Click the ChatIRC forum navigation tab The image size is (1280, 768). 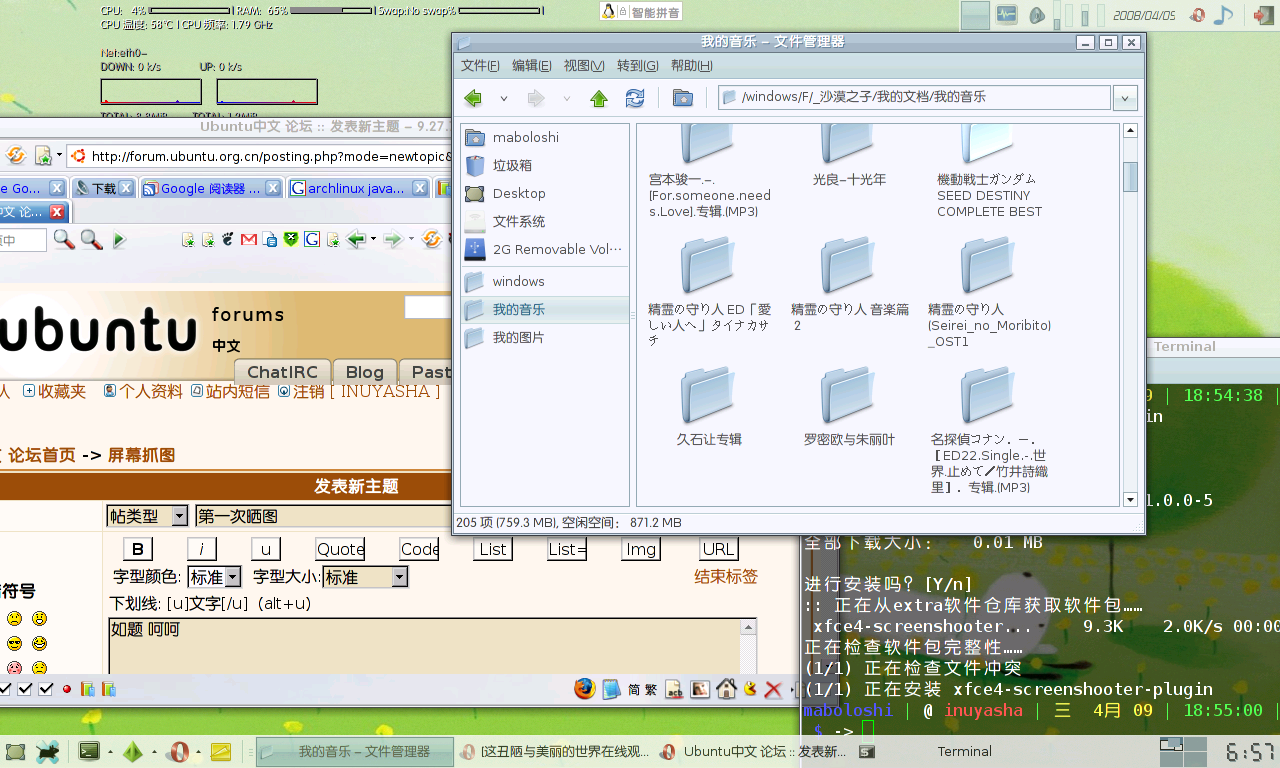(x=283, y=372)
